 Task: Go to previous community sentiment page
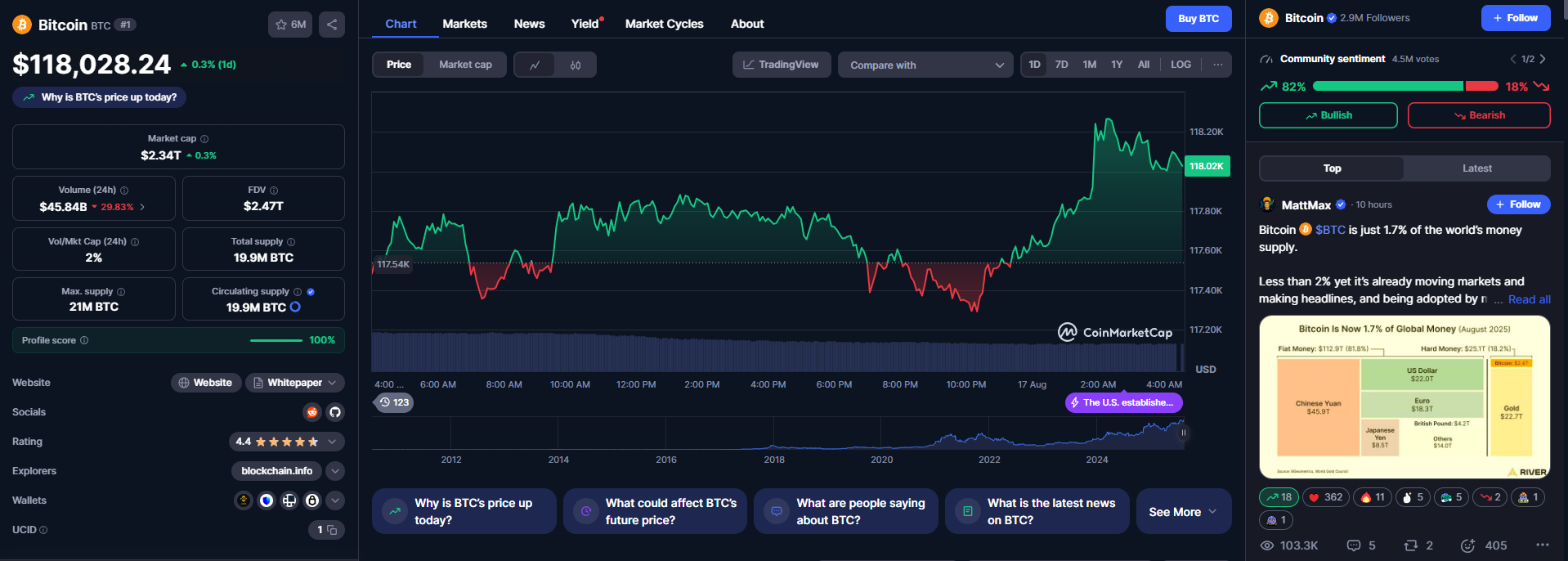[1513, 59]
